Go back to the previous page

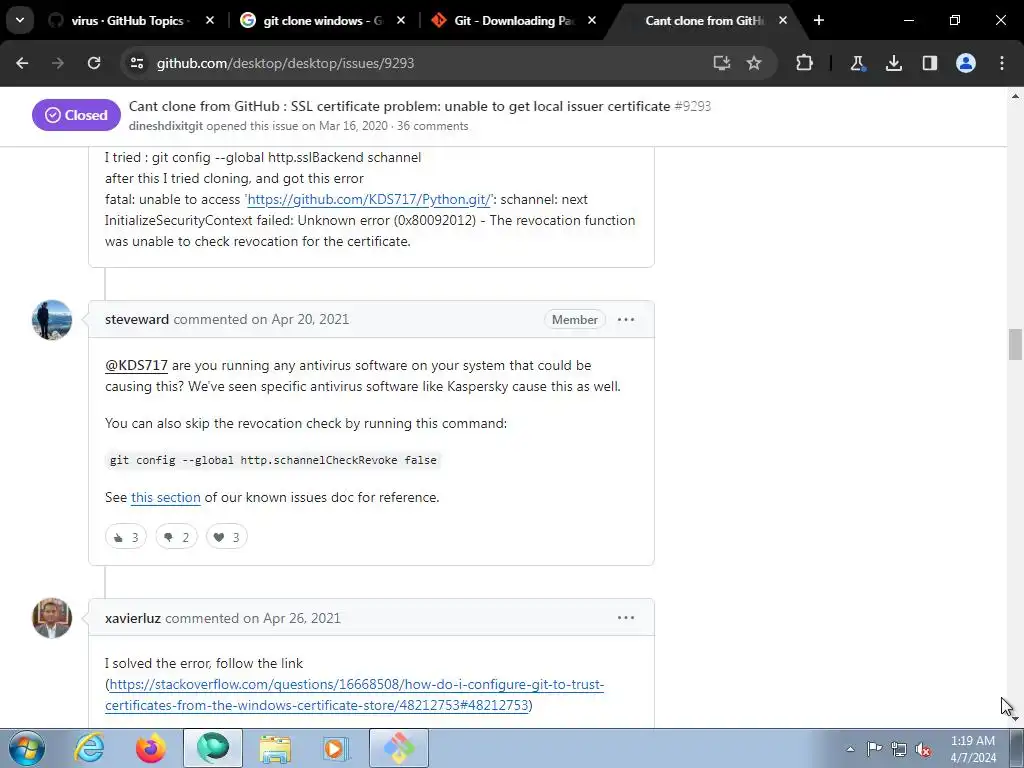coord(22,63)
